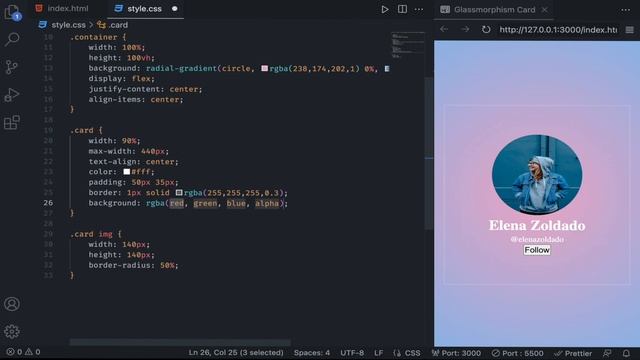Click the preview URL address field
Screen dimensions: 640x360
point(558,29)
